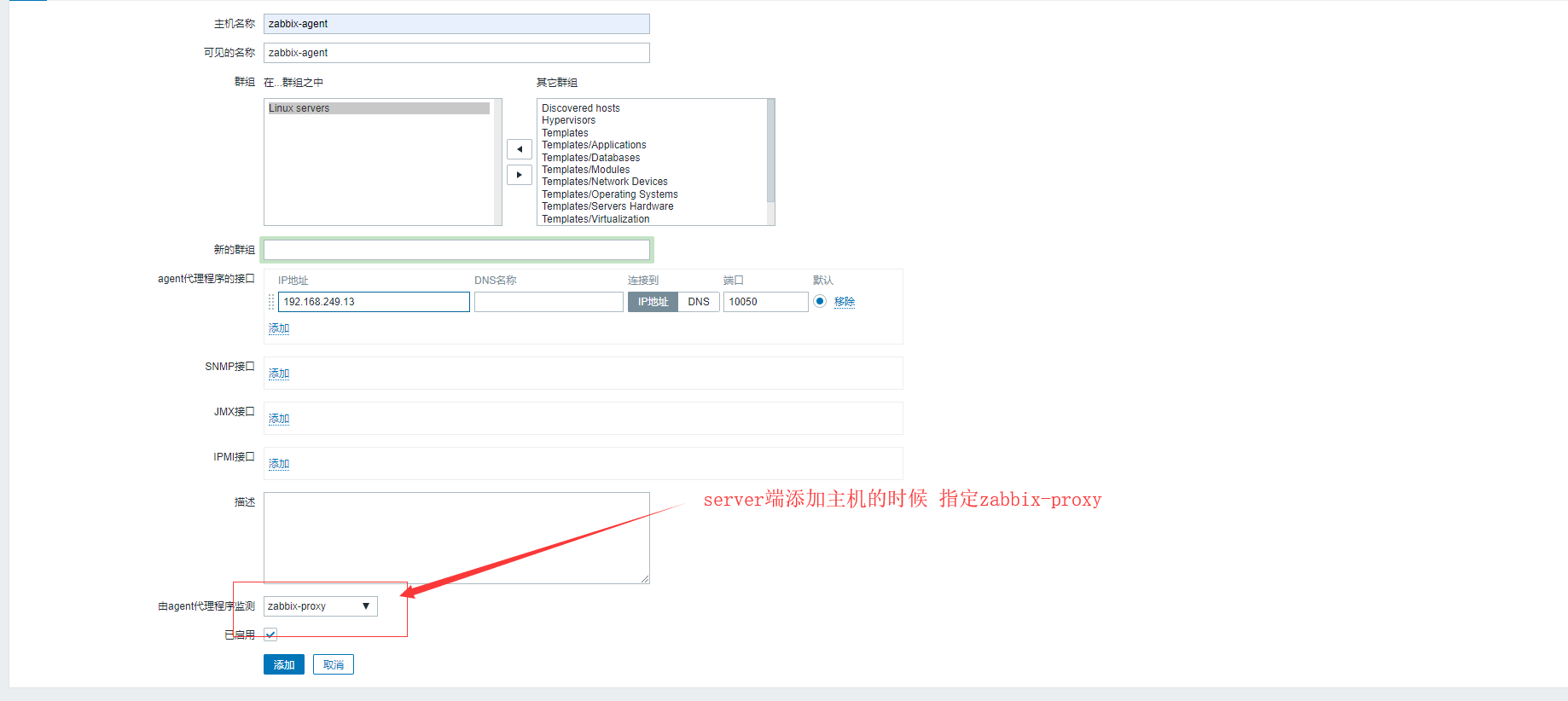Toggle the 已启用 enabled checkbox

click(270, 634)
